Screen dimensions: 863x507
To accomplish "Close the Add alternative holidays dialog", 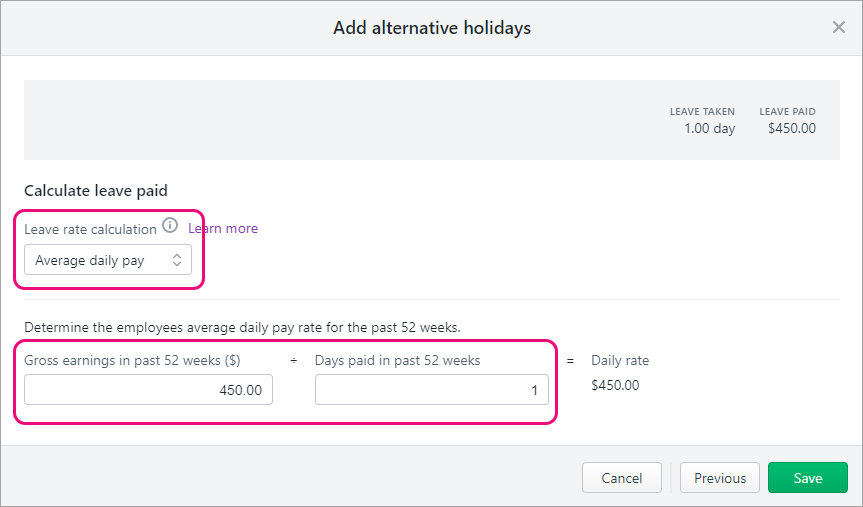I will point(838,27).
